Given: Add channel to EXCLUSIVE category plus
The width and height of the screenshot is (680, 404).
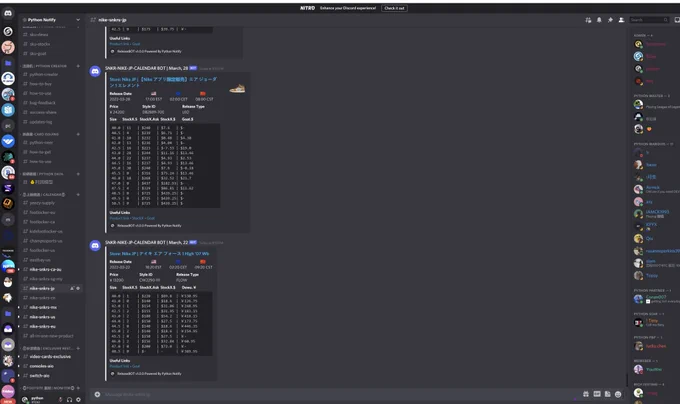Looking at the screenshot, I should tap(78, 349).
